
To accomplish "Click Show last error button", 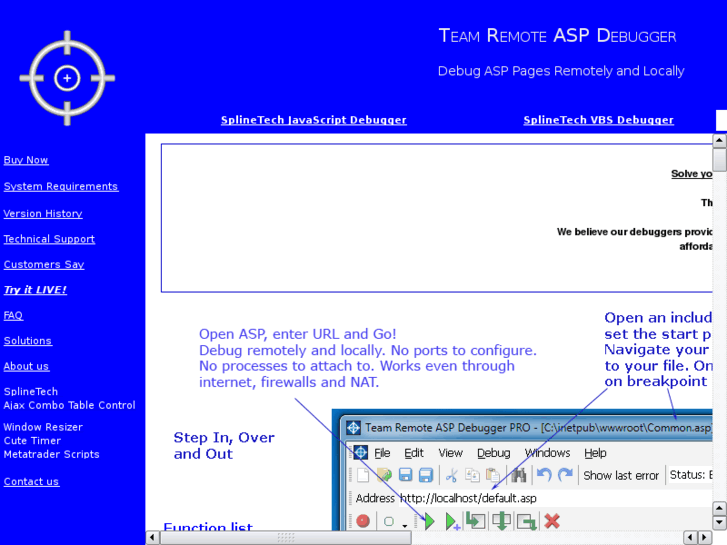I will tap(621, 475).
